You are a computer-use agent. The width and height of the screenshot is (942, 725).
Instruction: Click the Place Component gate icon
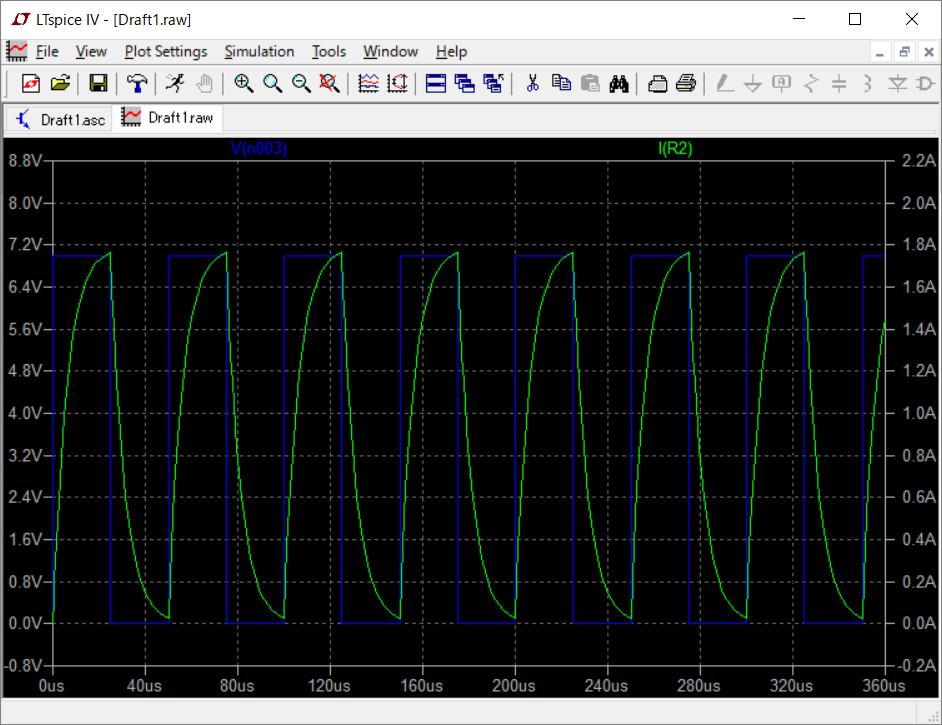(925, 83)
